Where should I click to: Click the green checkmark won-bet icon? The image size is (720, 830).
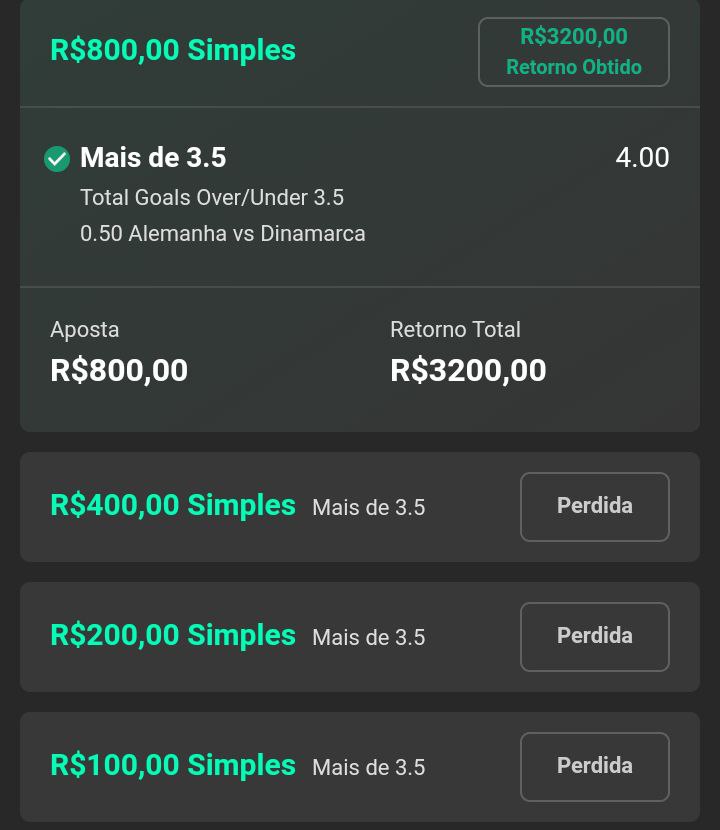tap(57, 159)
